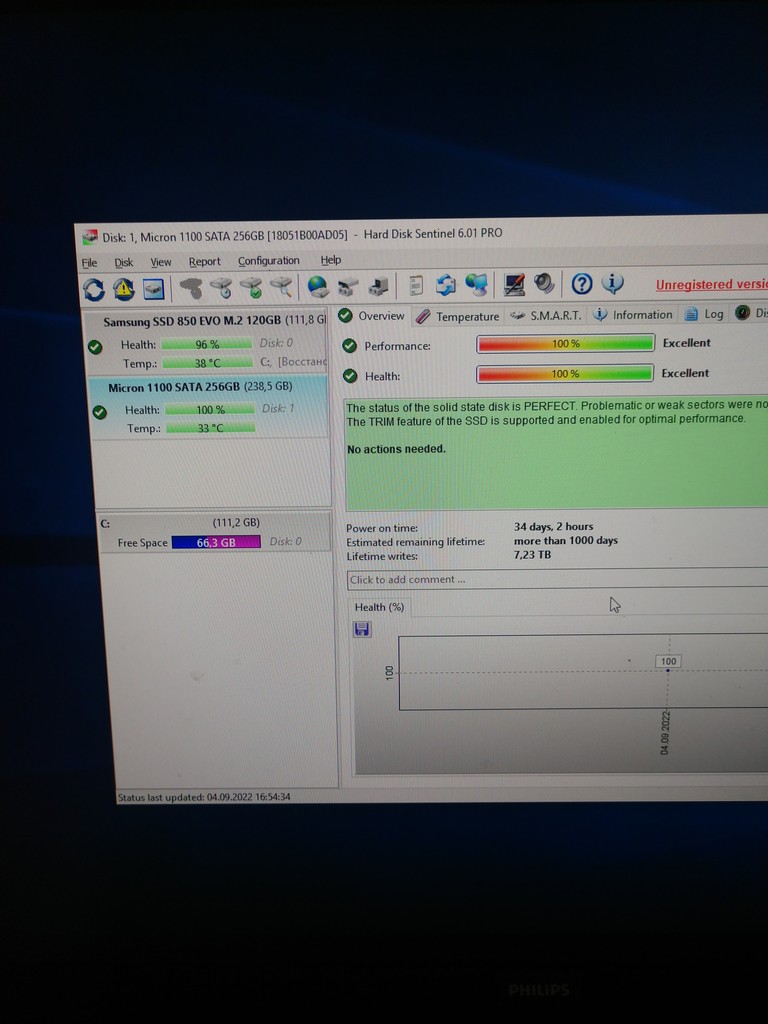This screenshot has width=768, height=1024.
Task: Switch to the Overview tab
Action: coord(372,316)
